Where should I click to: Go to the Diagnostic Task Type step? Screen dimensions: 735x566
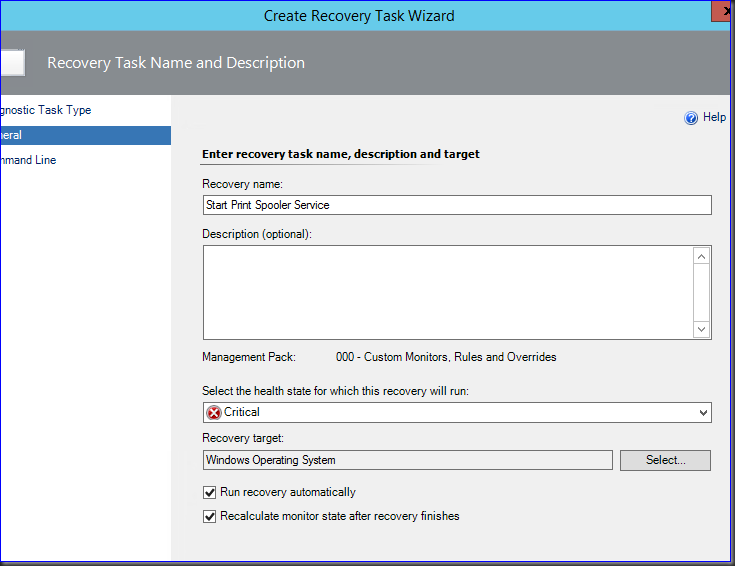tap(52, 110)
